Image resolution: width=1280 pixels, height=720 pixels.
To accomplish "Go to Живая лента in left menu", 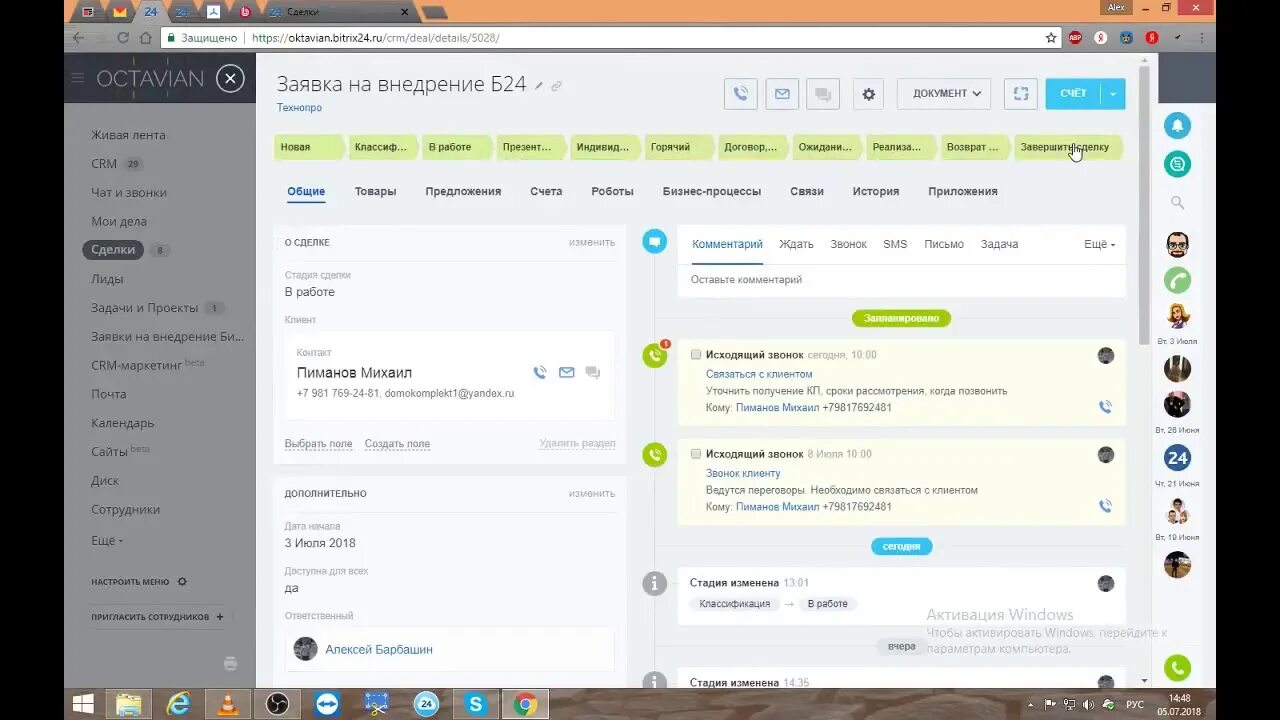I will tap(128, 135).
